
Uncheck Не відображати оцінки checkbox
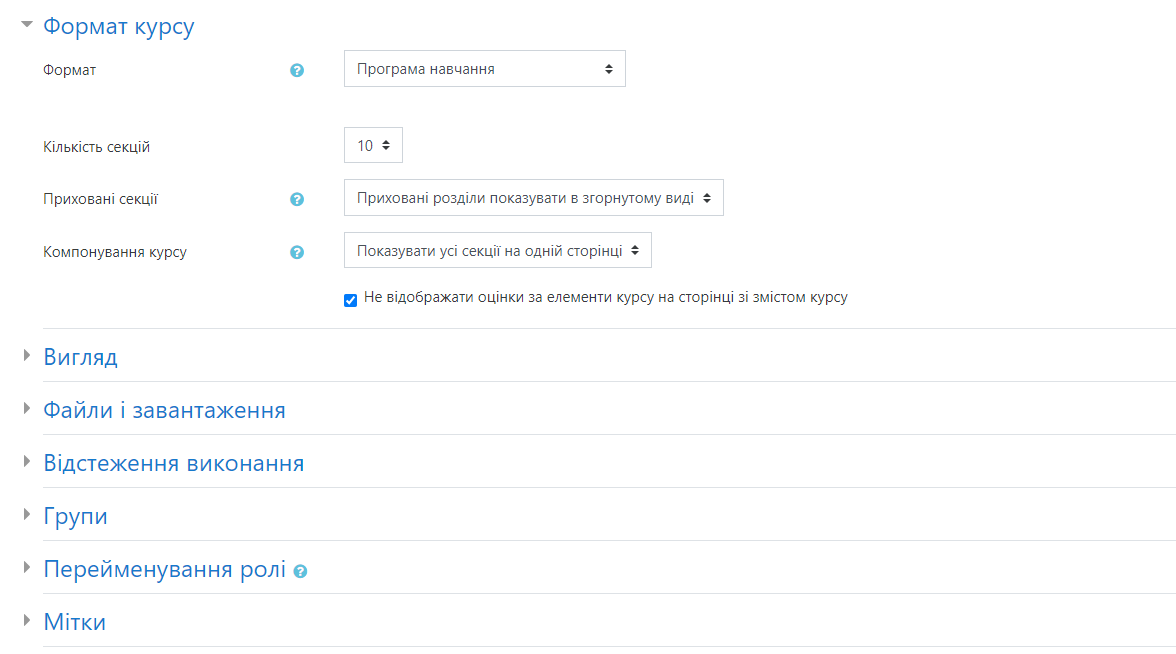click(350, 301)
